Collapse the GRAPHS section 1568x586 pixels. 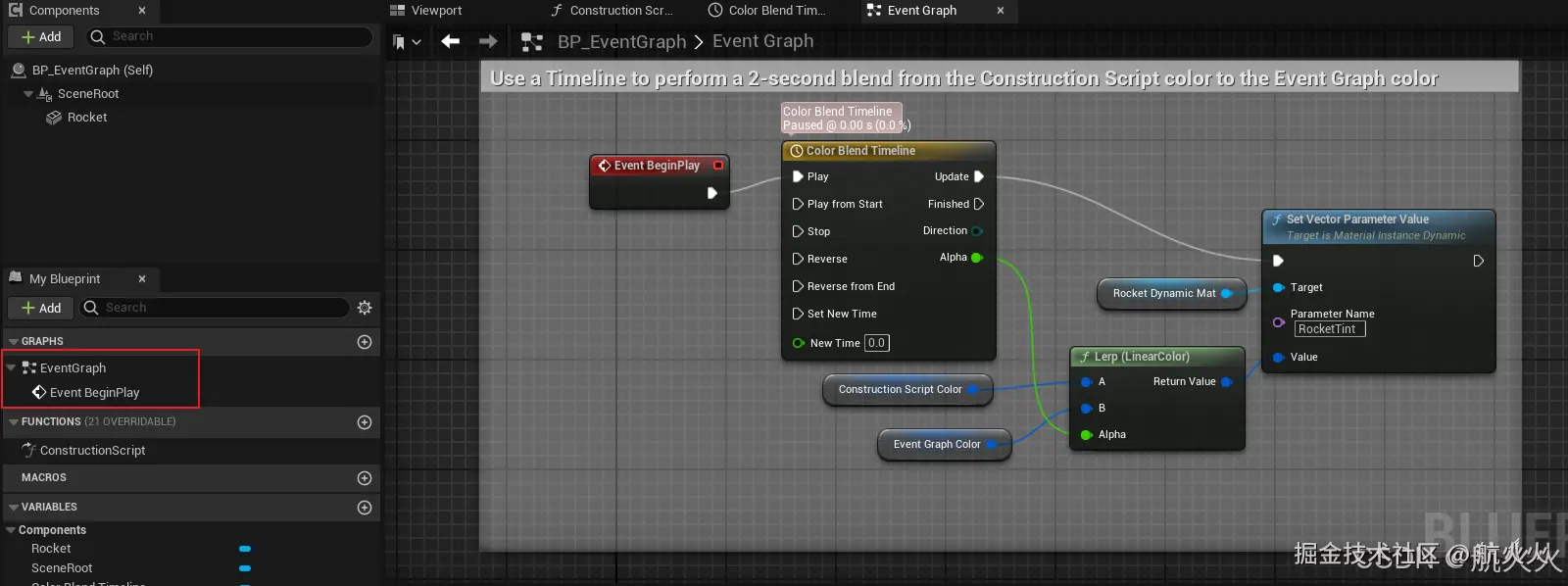14,342
